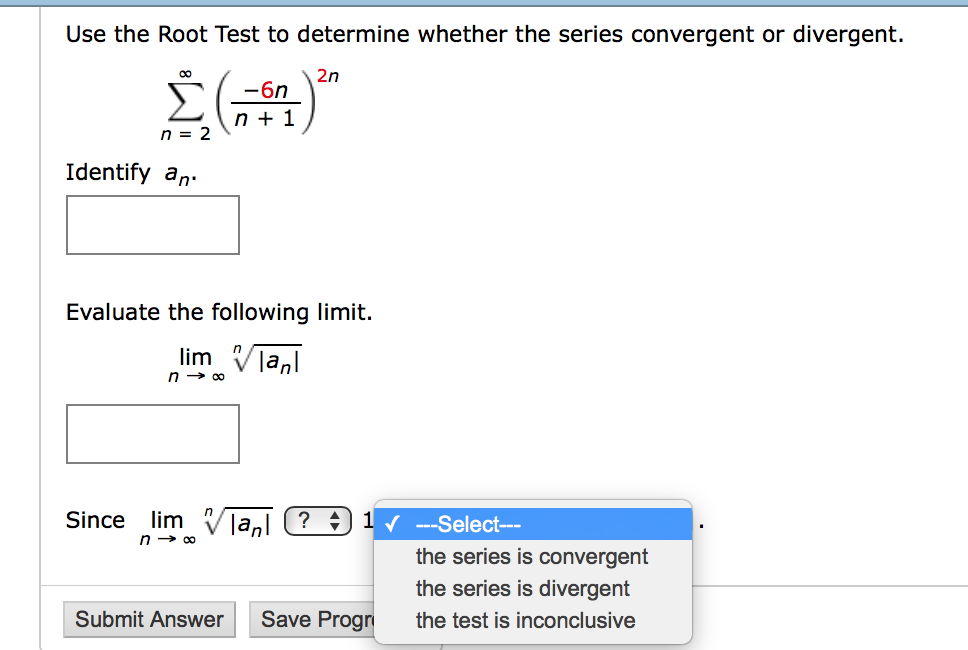The height and width of the screenshot is (650, 968).
Task: Click the Save Progress button
Action: pos(312,619)
